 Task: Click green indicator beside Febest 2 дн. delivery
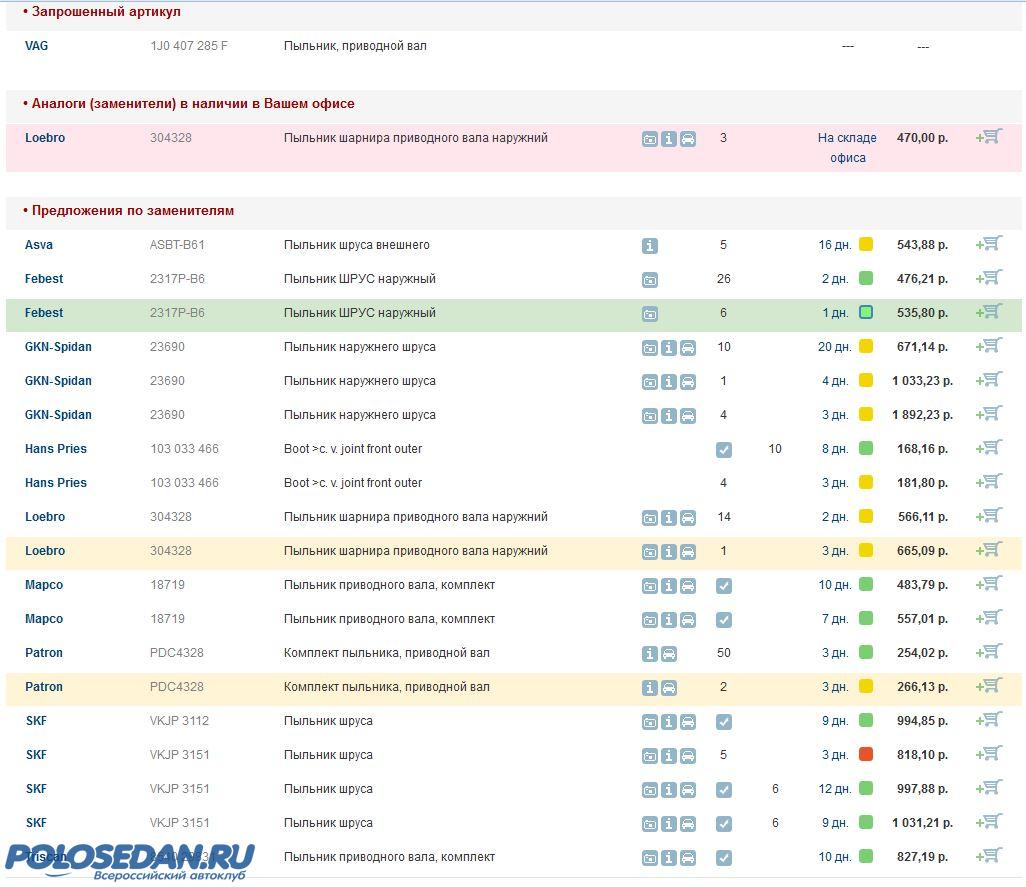click(866, 279)
